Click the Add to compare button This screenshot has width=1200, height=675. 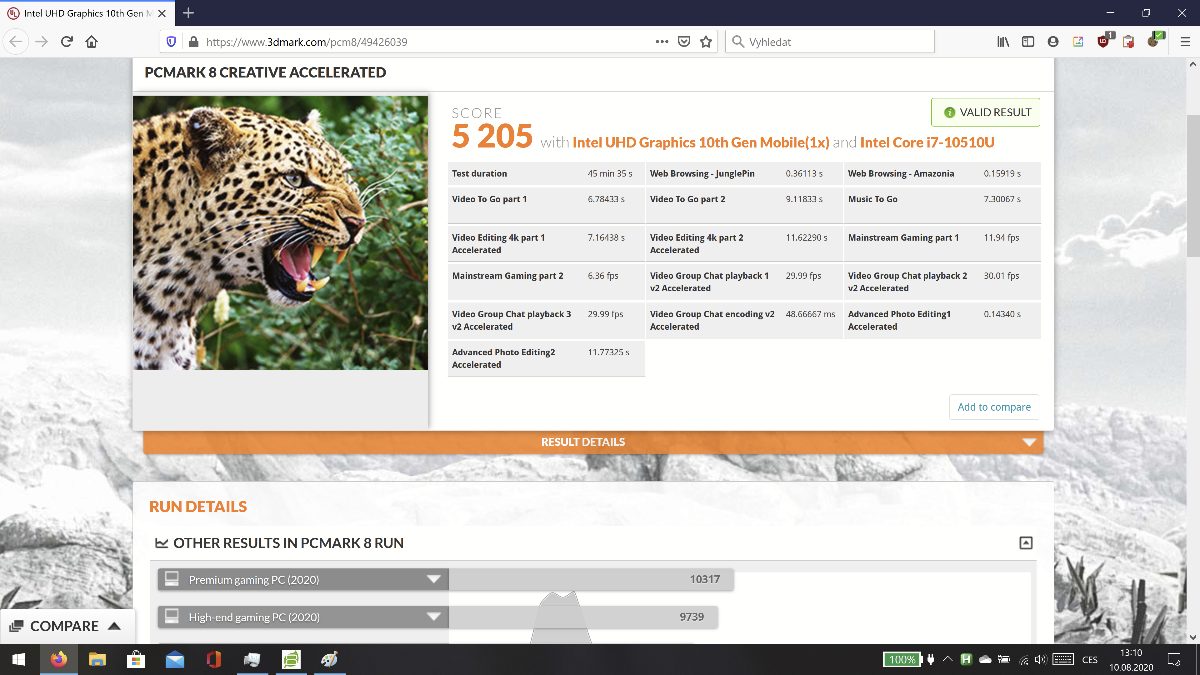[x=993, y=407]
